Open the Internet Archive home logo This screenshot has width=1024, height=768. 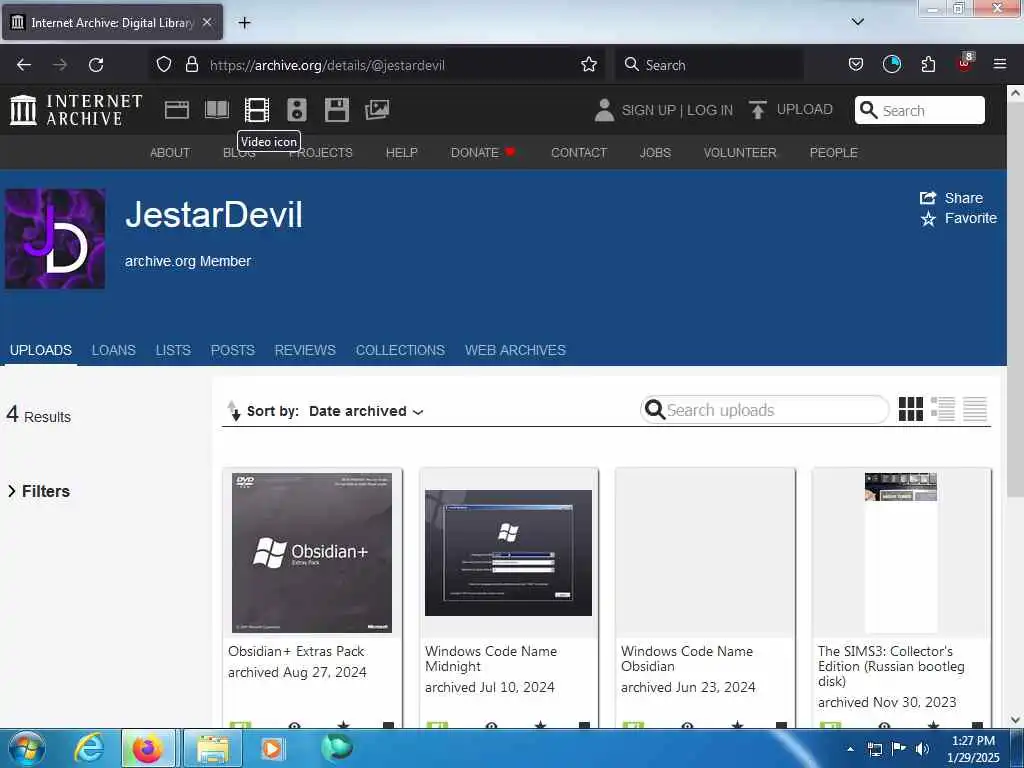pos(76,110)
